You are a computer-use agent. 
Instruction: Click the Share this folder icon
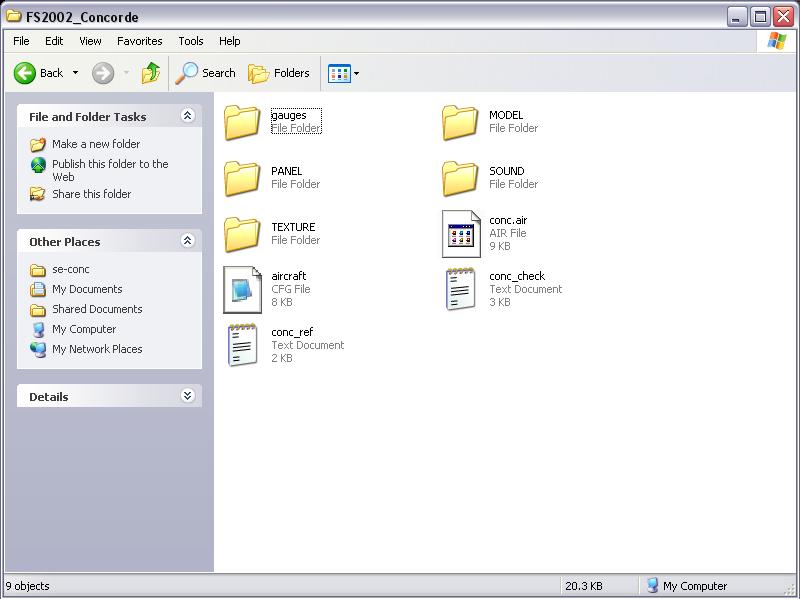(x=37, y=194)
